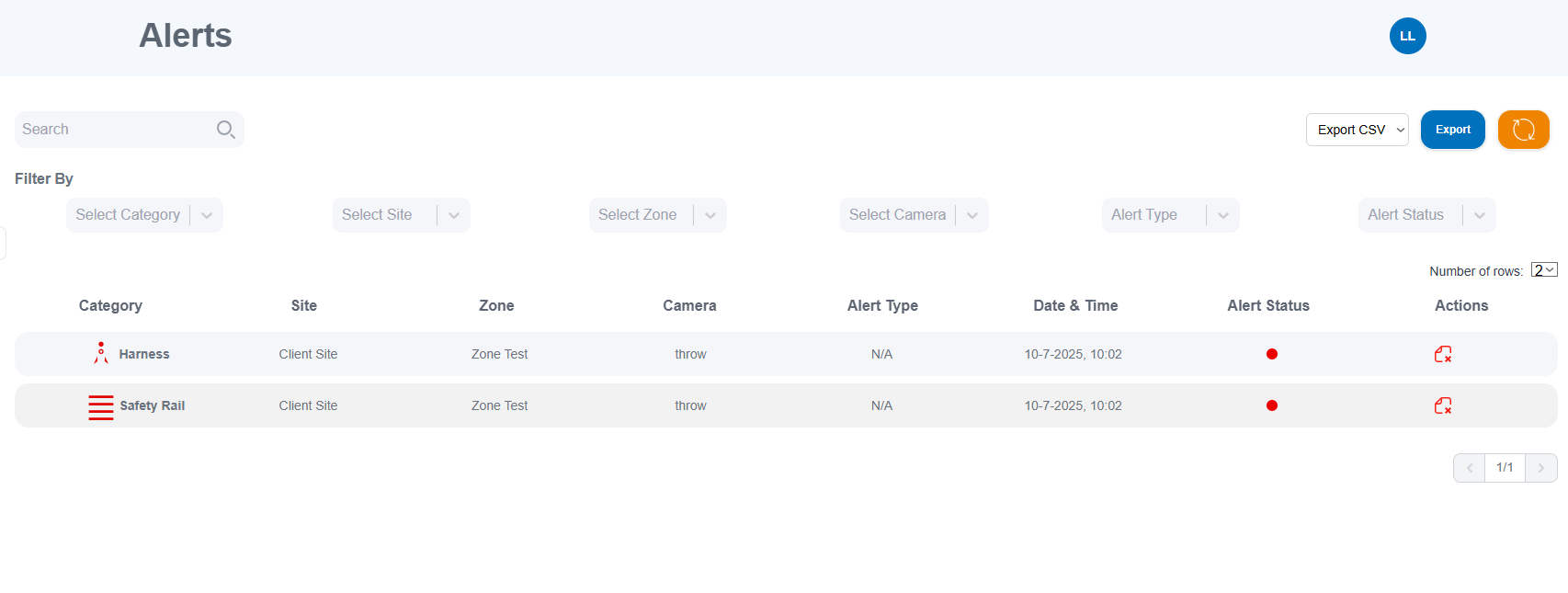This screenshot has height=593, width=1568.
Task: Click Zone Test in the Safety Rail row
Action: point(499,405)
